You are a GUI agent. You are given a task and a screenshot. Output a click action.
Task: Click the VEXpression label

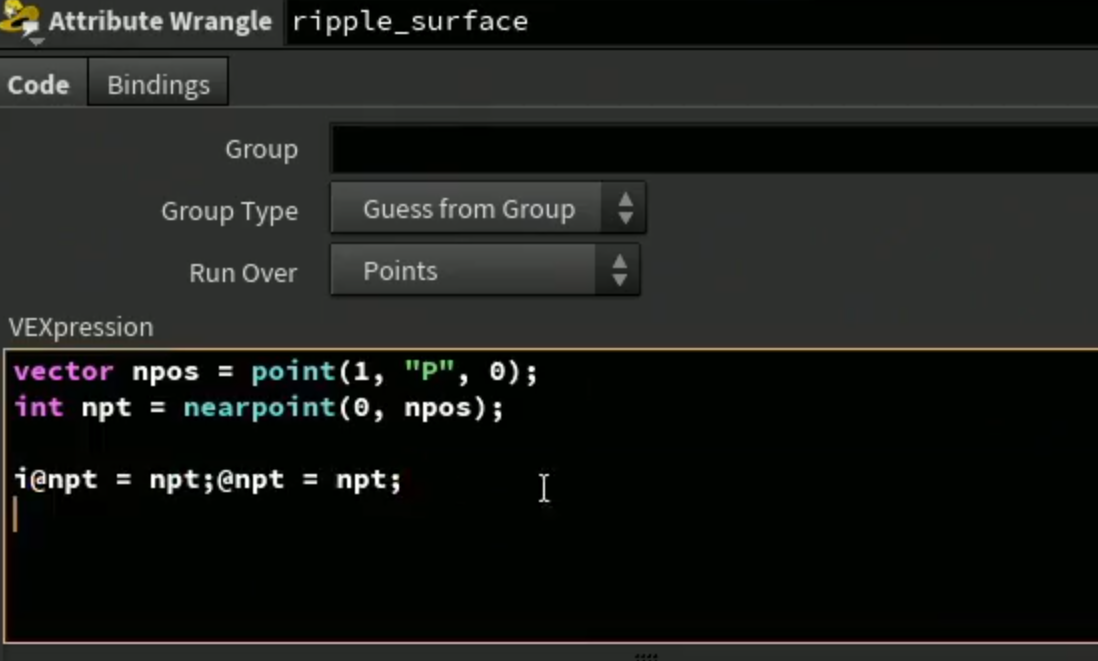81,327
